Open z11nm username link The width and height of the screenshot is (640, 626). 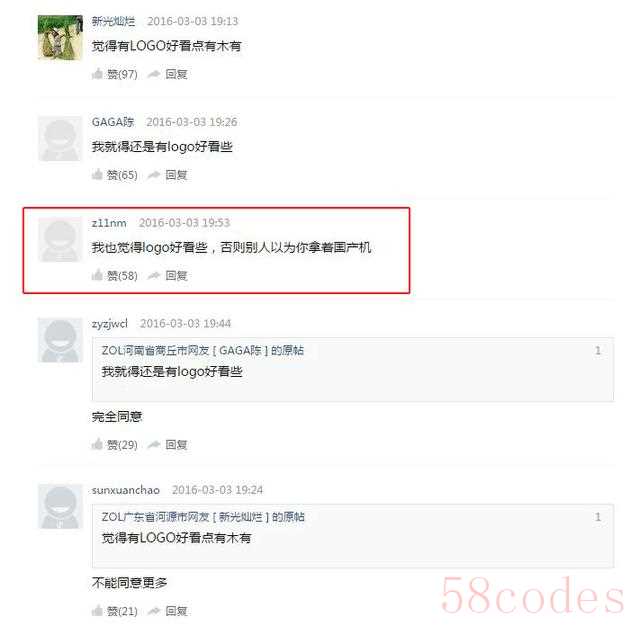pyautogui.click(x=109, y=223)
